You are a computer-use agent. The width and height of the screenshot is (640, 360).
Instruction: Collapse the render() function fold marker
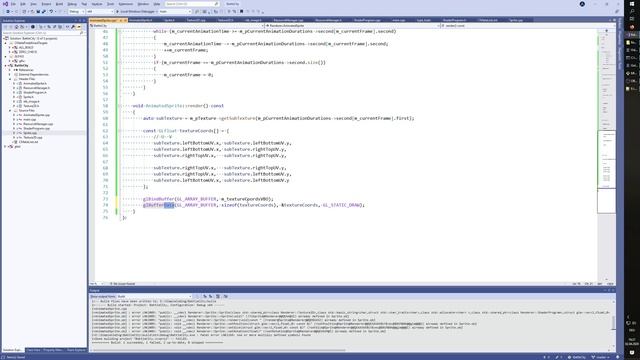(x=120, y=106)
